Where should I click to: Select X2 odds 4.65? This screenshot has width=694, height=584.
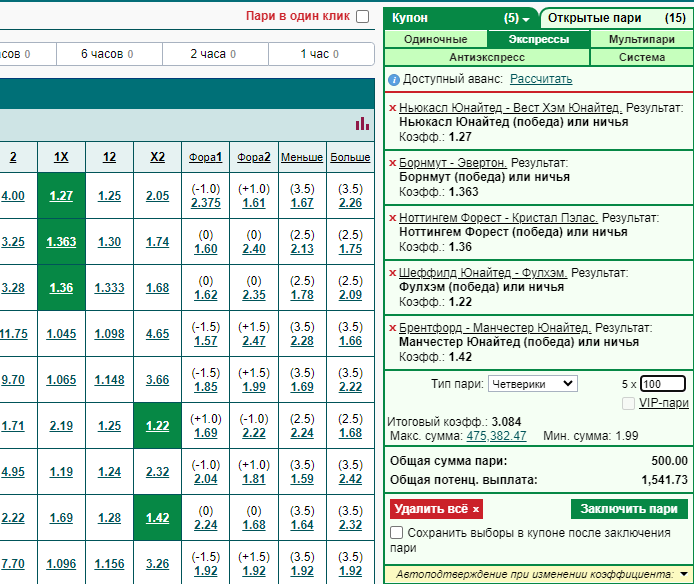click(x=158, y=334)
